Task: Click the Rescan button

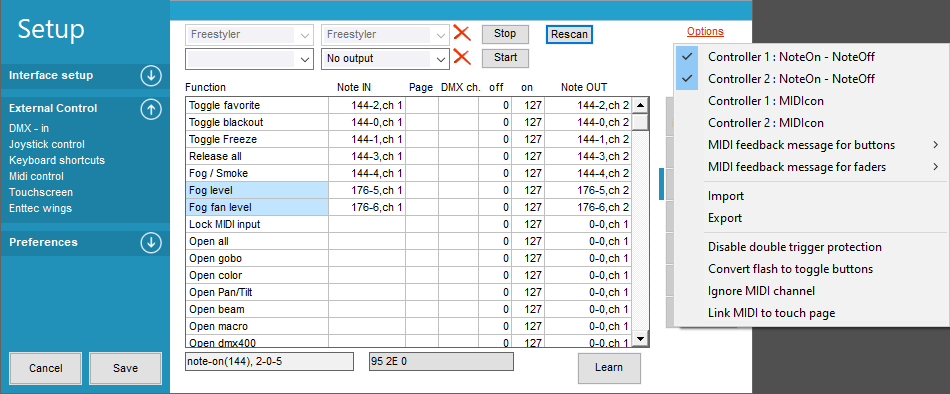Action: pyautogui.click(x=570, y=35)
